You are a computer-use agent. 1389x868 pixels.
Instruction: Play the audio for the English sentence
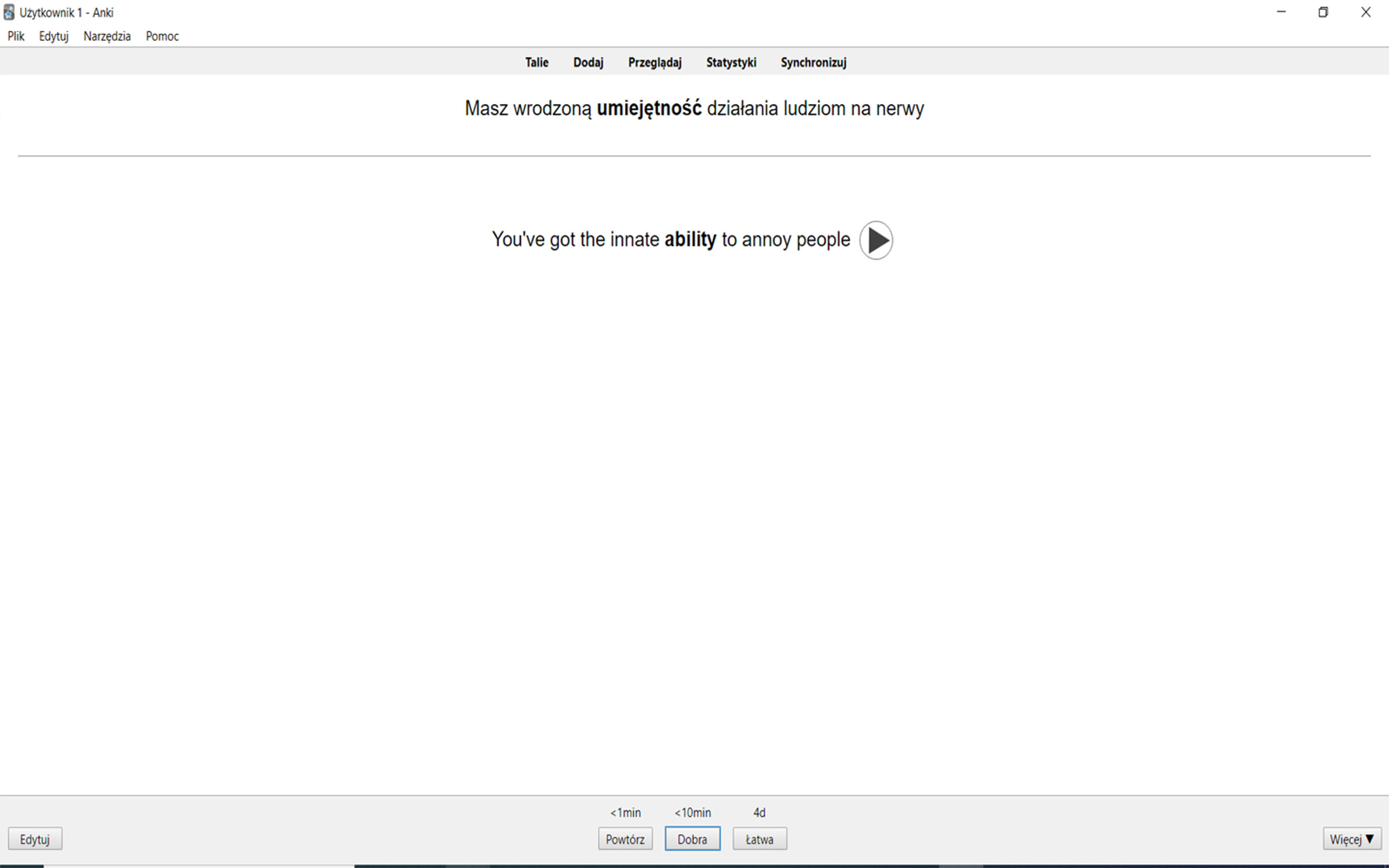coord(876,240)
